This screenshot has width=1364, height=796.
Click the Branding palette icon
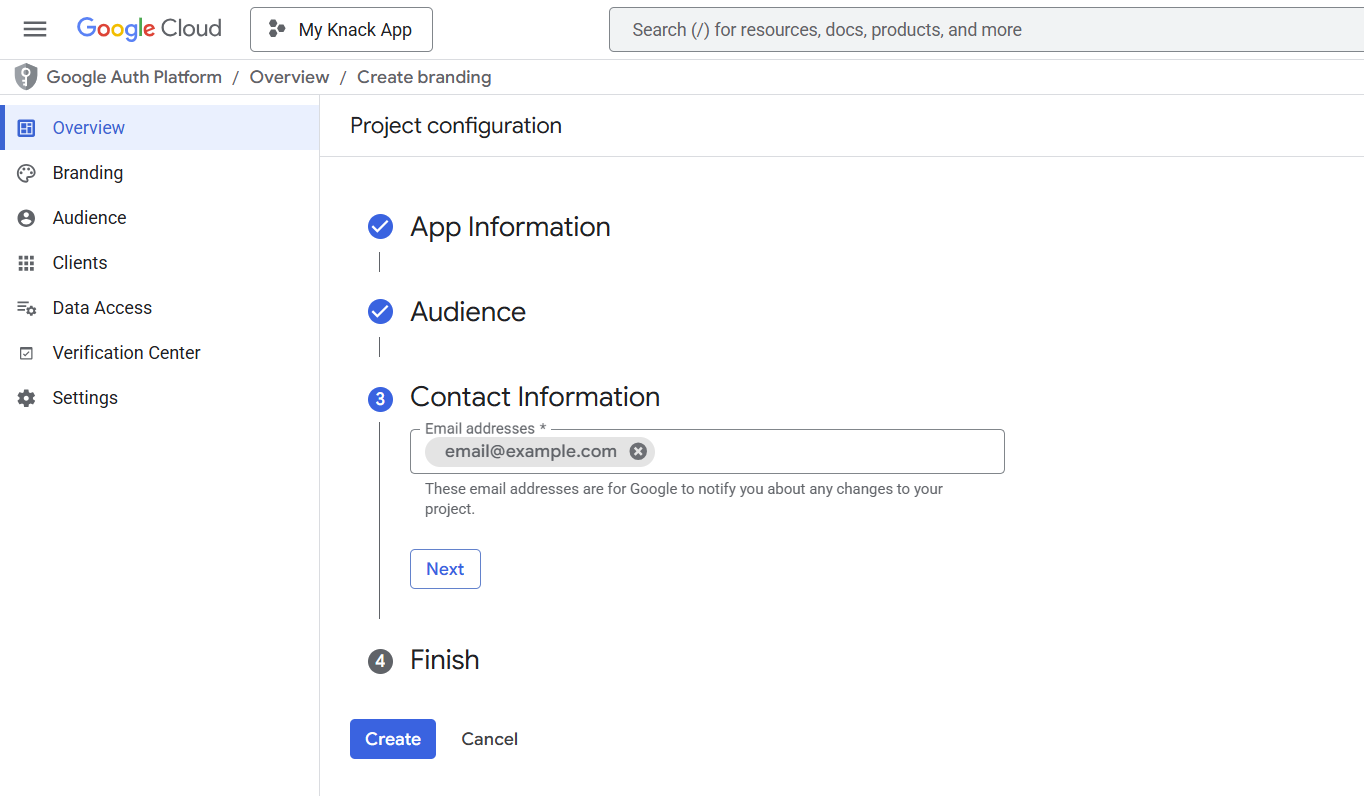tap(27, 173)
